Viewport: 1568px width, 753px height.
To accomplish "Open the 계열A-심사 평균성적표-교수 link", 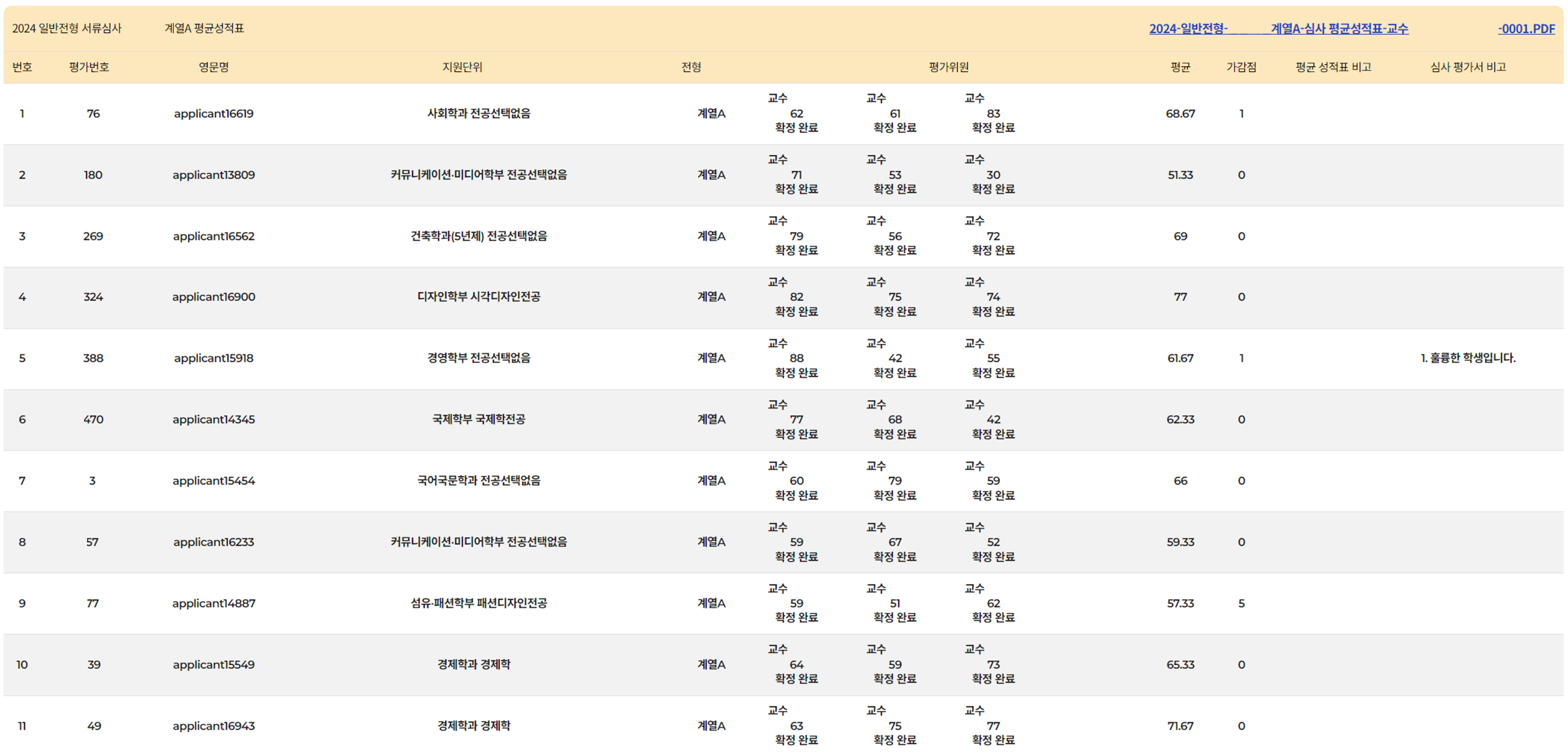I will [1339, 29].
